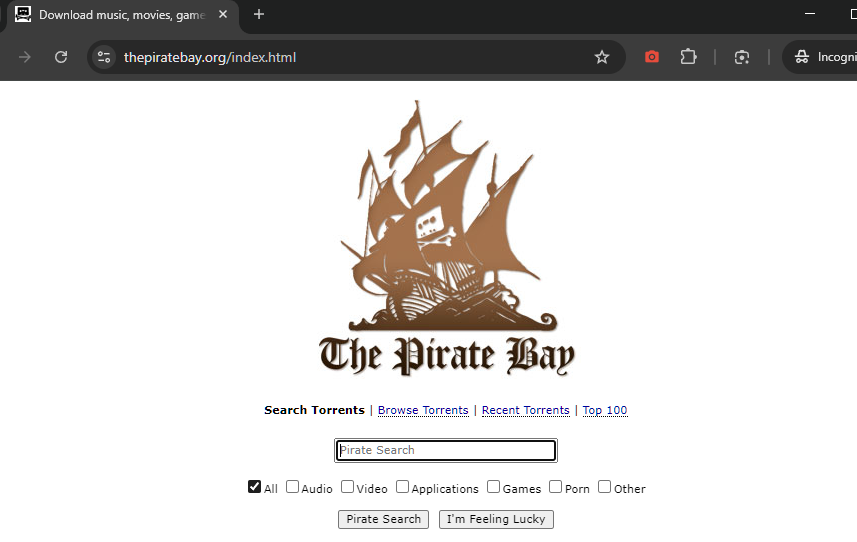The image size is (857, 542).
Task: Focus the Pirate Search text field
Action: [x=446, y=450]
